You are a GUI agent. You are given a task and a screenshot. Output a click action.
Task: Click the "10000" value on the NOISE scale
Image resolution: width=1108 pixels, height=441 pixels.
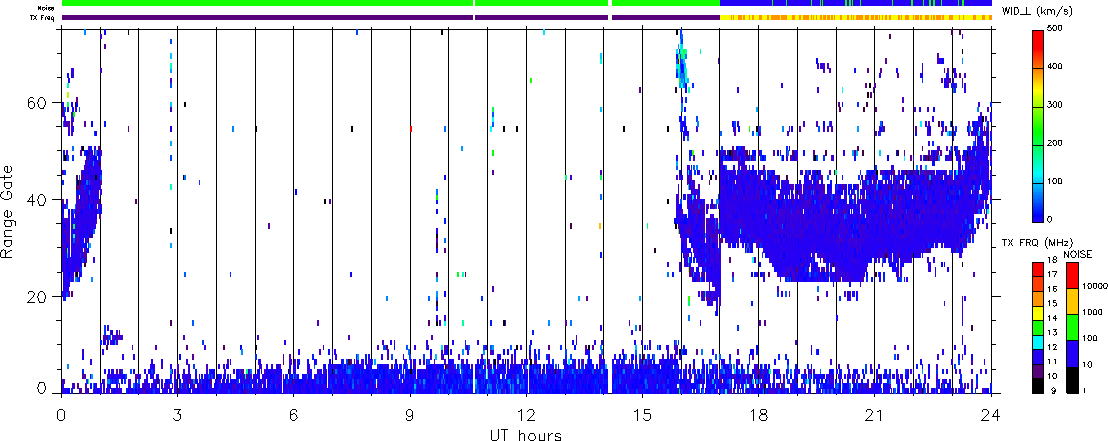click(1093, 287)
